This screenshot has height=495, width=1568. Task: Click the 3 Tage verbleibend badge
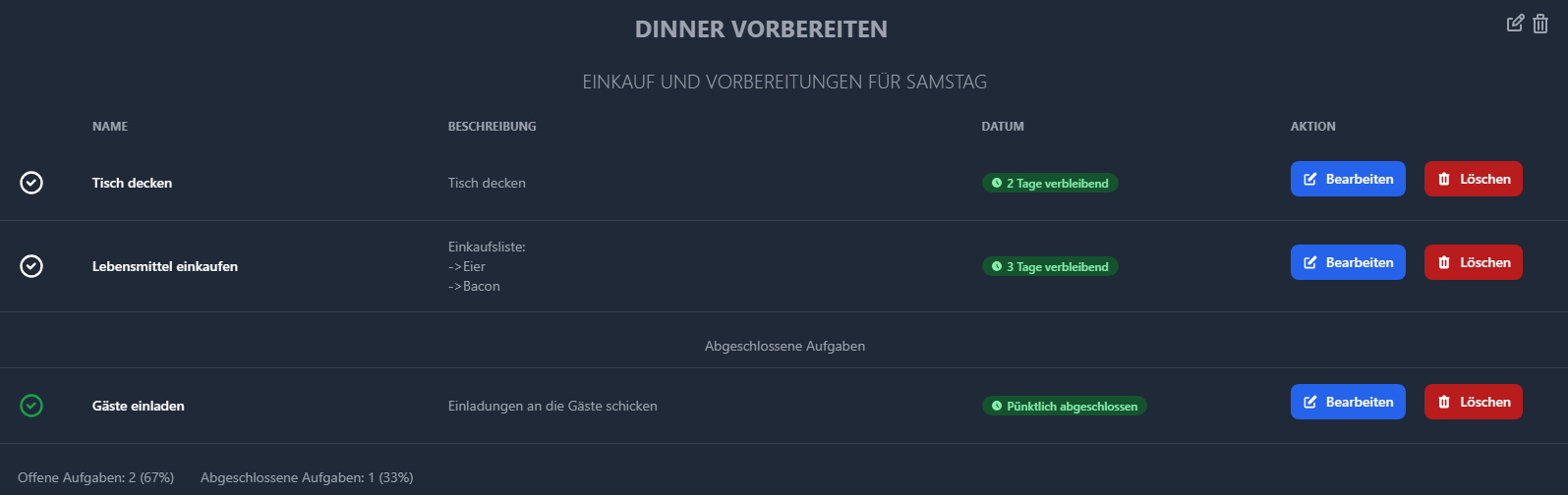coord(1050,266)
